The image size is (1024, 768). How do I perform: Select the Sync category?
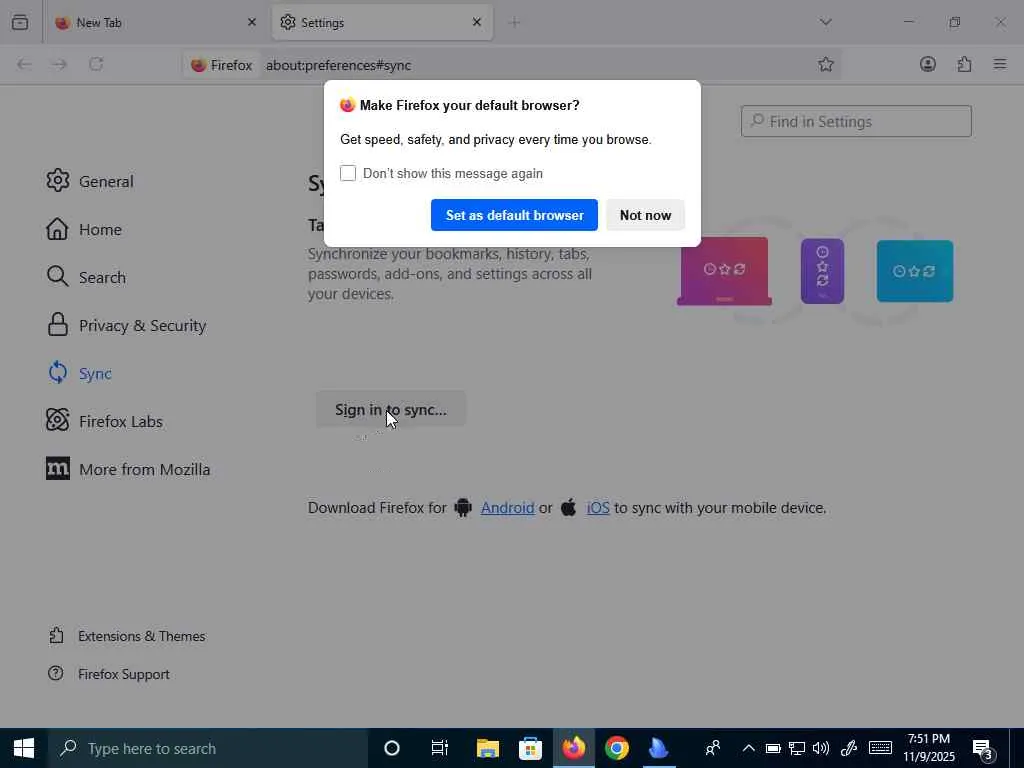pyautogui.click(x=79, y=373)
